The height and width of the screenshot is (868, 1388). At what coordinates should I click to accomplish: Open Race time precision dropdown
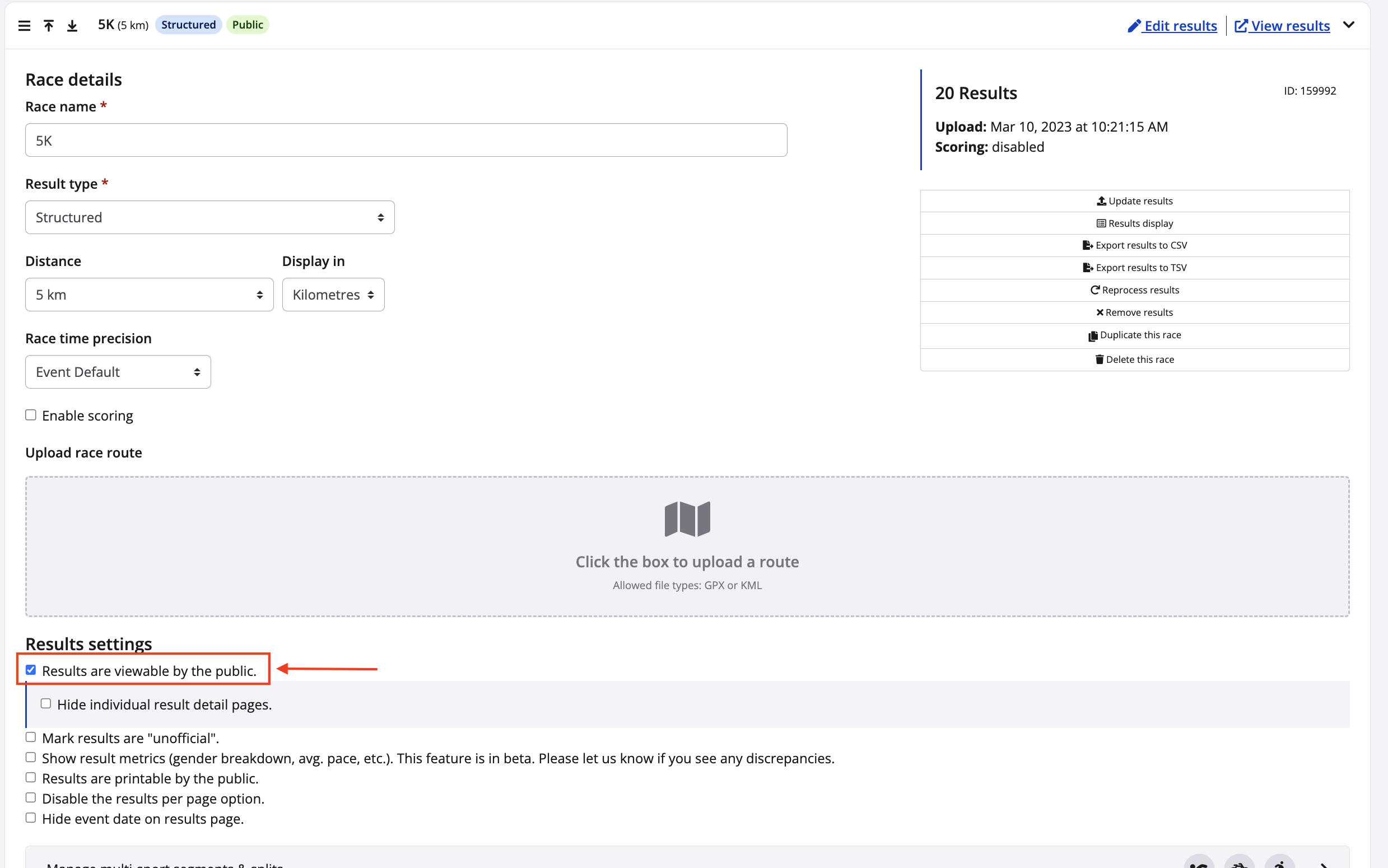point(118,372)
